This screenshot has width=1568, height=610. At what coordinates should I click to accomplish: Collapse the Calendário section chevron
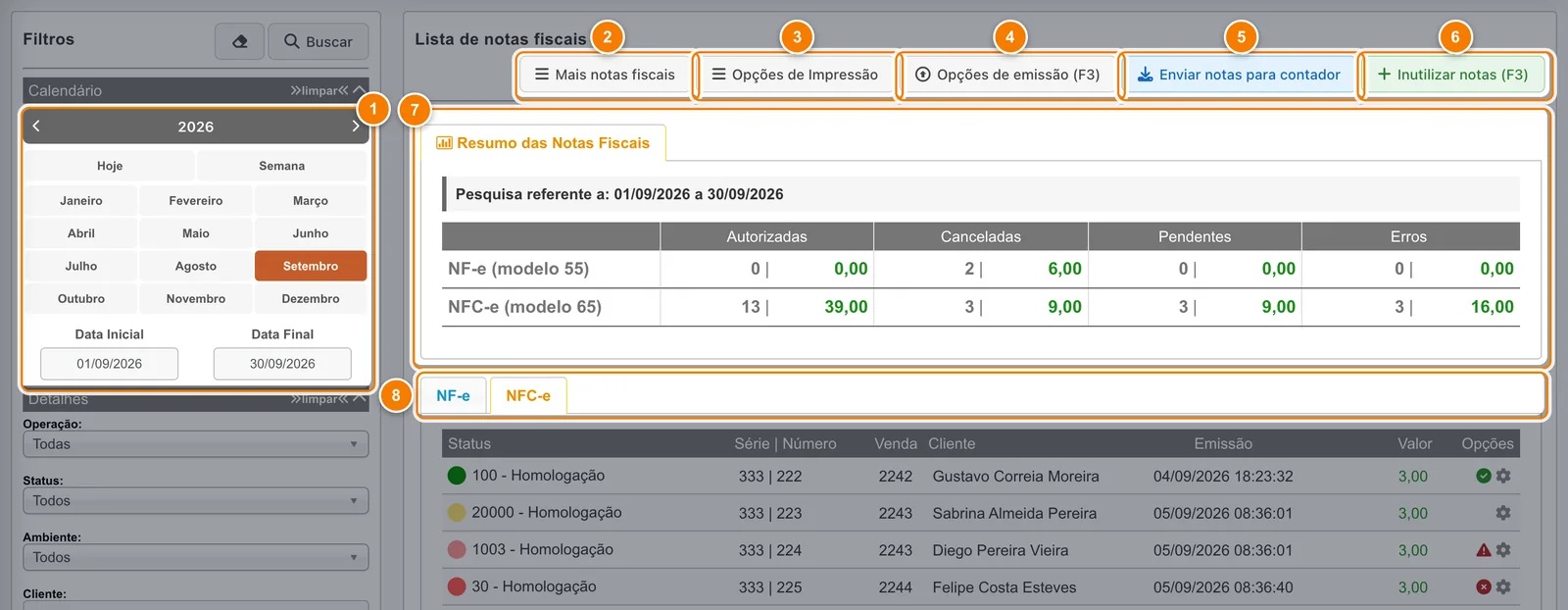[x=359, y=90]
